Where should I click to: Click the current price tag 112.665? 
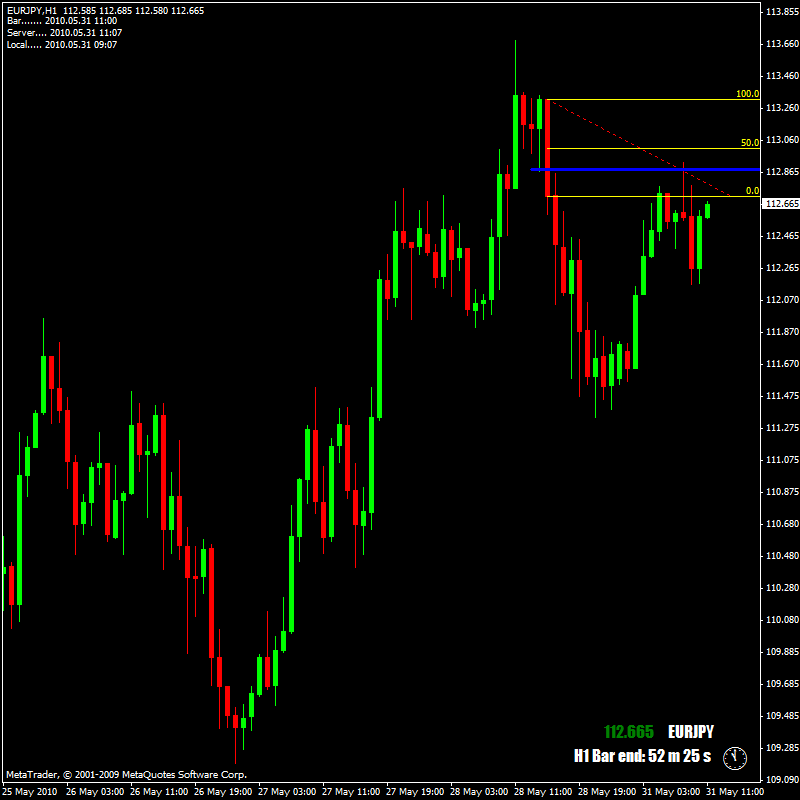(781, 204)
